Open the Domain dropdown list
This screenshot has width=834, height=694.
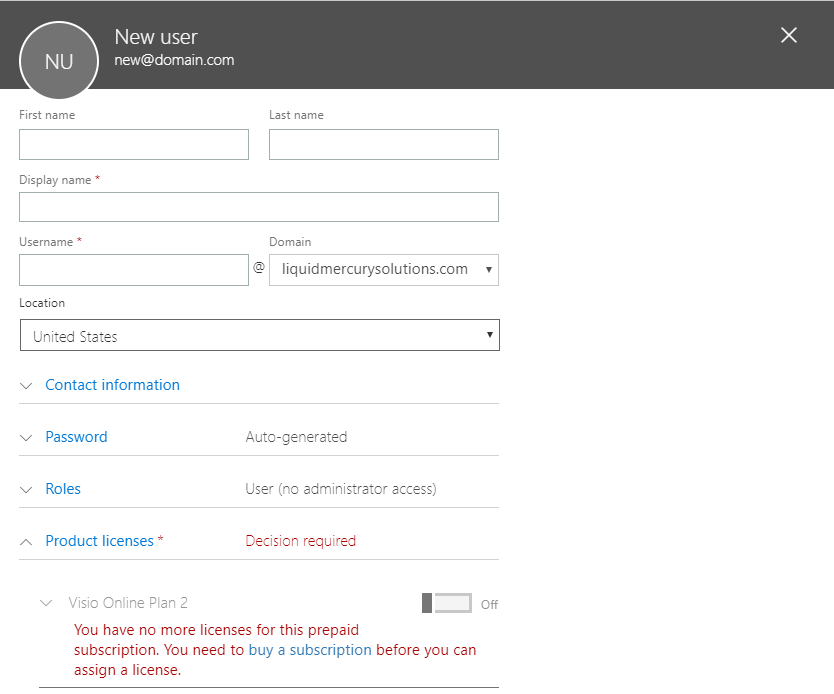(x=383, y=270)
